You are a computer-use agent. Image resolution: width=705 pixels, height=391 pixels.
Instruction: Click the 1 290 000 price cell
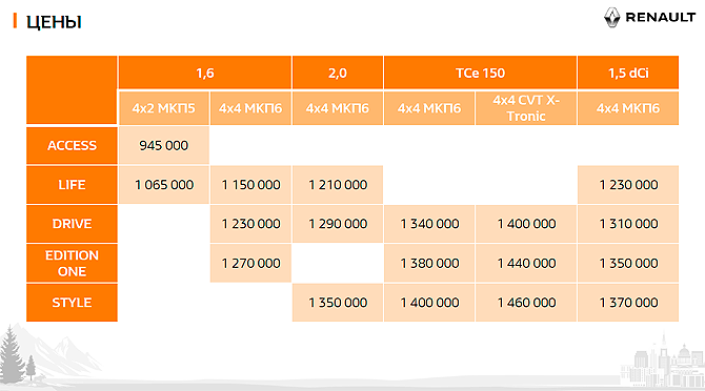(338, 224)
